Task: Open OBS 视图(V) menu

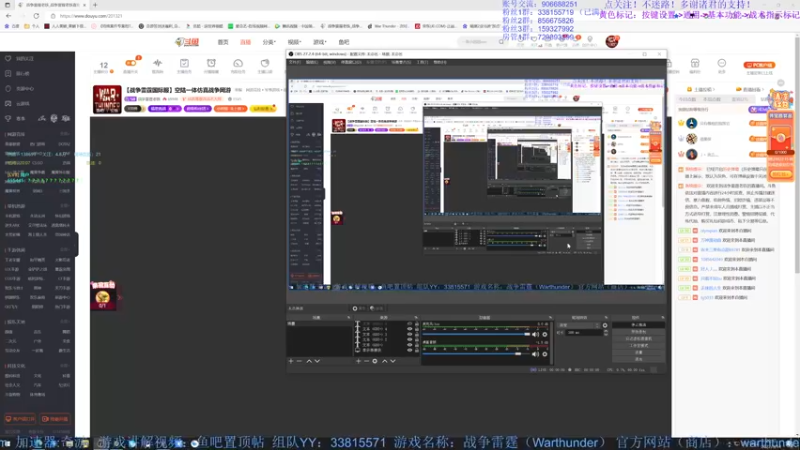Action: (330, 62)
